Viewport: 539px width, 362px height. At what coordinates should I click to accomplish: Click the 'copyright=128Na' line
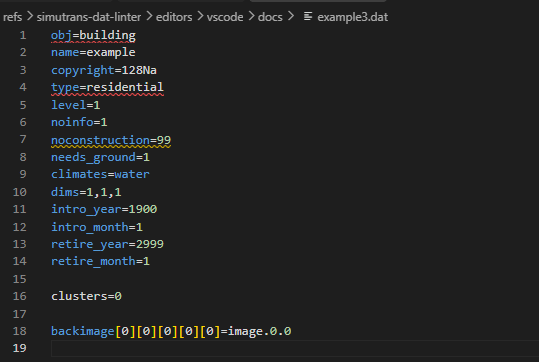[104, 70]
